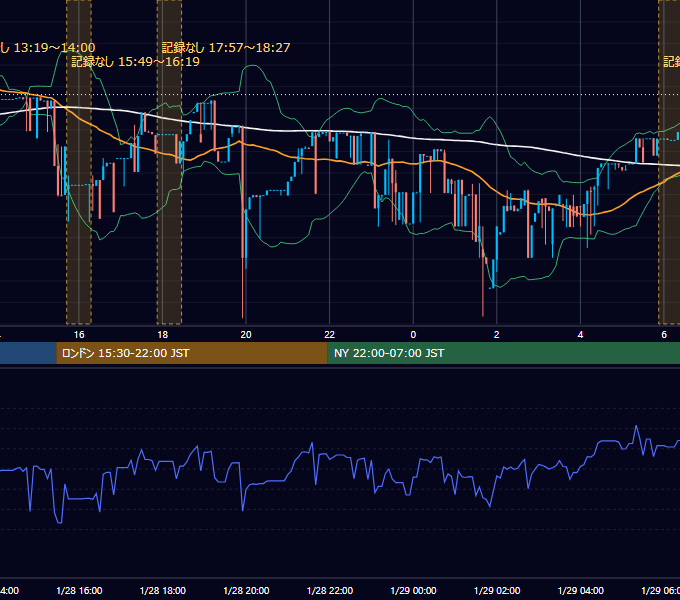Viewport: 680px width, 600px height.
Task: Click the 1/29 00:00 date label
Action: (x=413, y=590)
